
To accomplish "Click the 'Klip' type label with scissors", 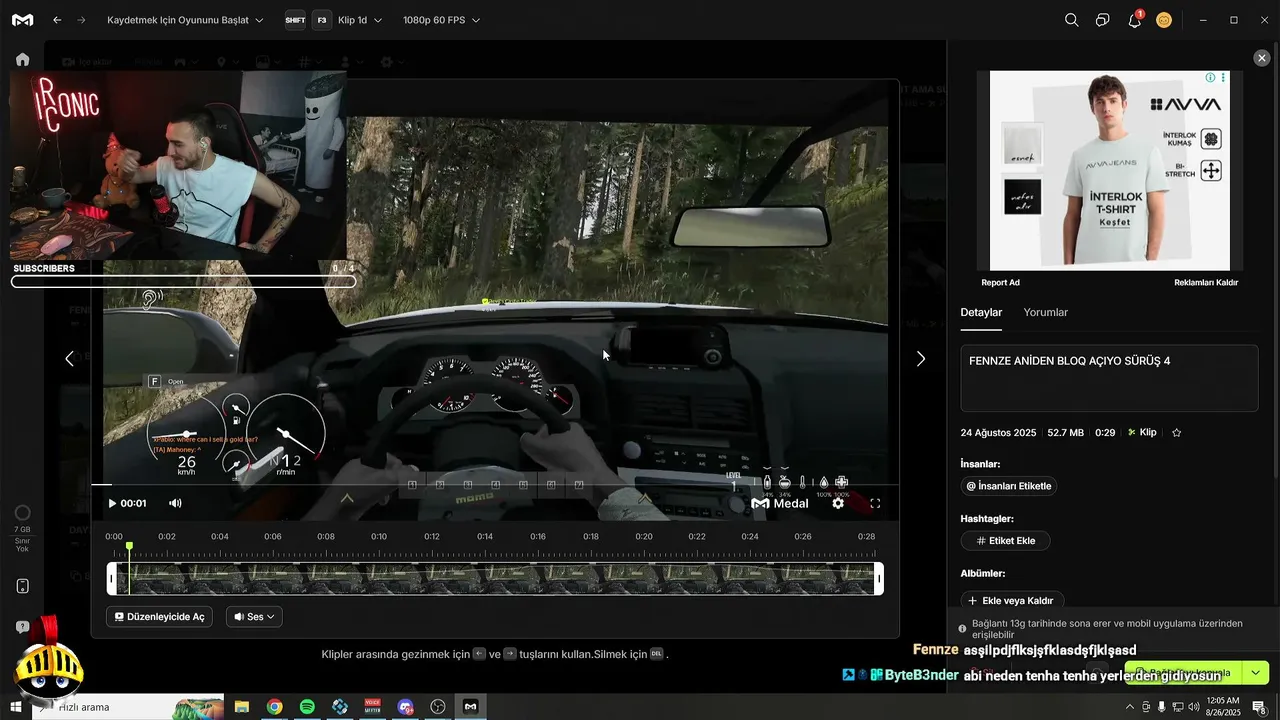I will [1141, 433].
